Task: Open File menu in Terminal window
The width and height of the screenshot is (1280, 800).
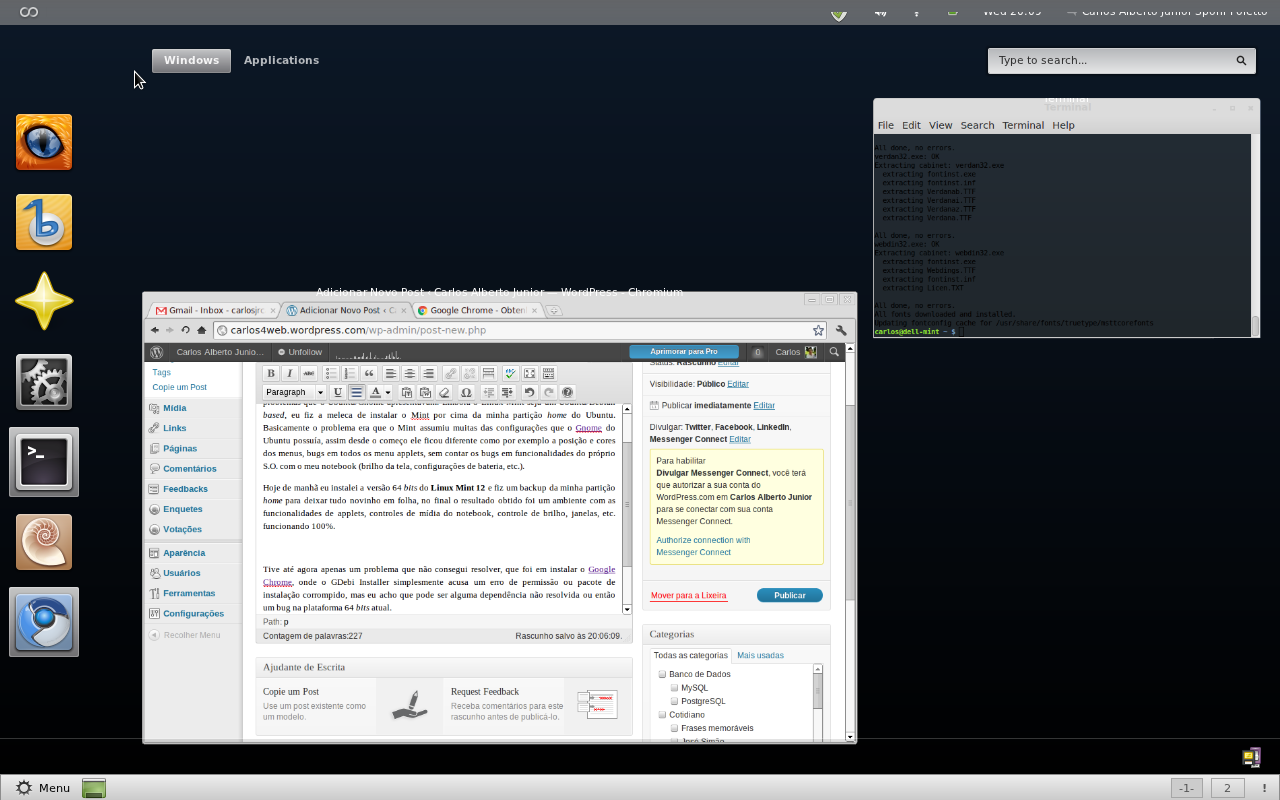Action: coord(886,125)
